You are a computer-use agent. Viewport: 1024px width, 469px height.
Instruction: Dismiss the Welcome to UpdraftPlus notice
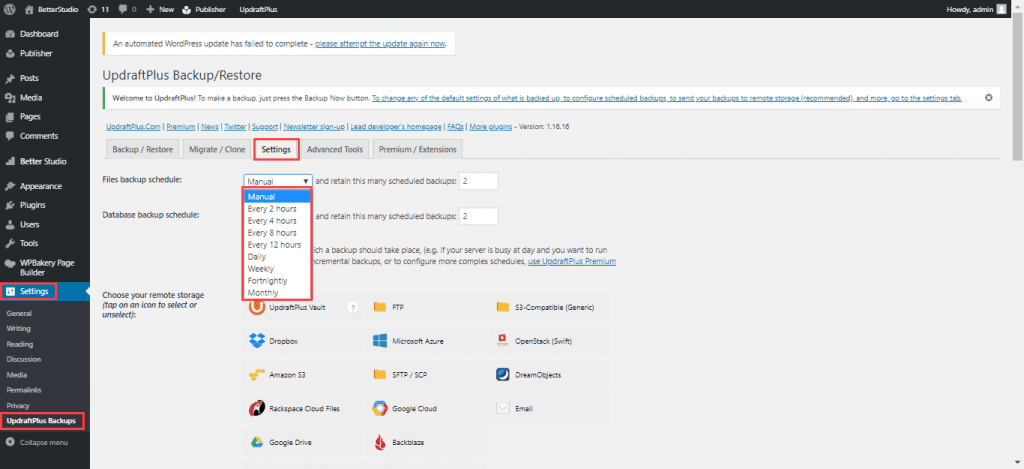[989, 98]
